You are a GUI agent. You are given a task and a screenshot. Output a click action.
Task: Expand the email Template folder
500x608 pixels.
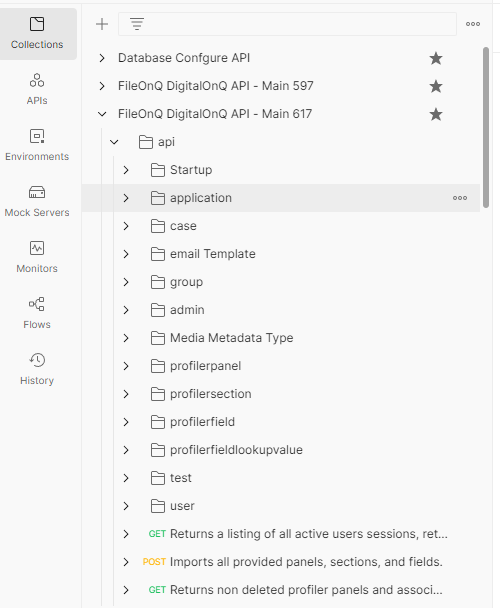pos(126,254)
